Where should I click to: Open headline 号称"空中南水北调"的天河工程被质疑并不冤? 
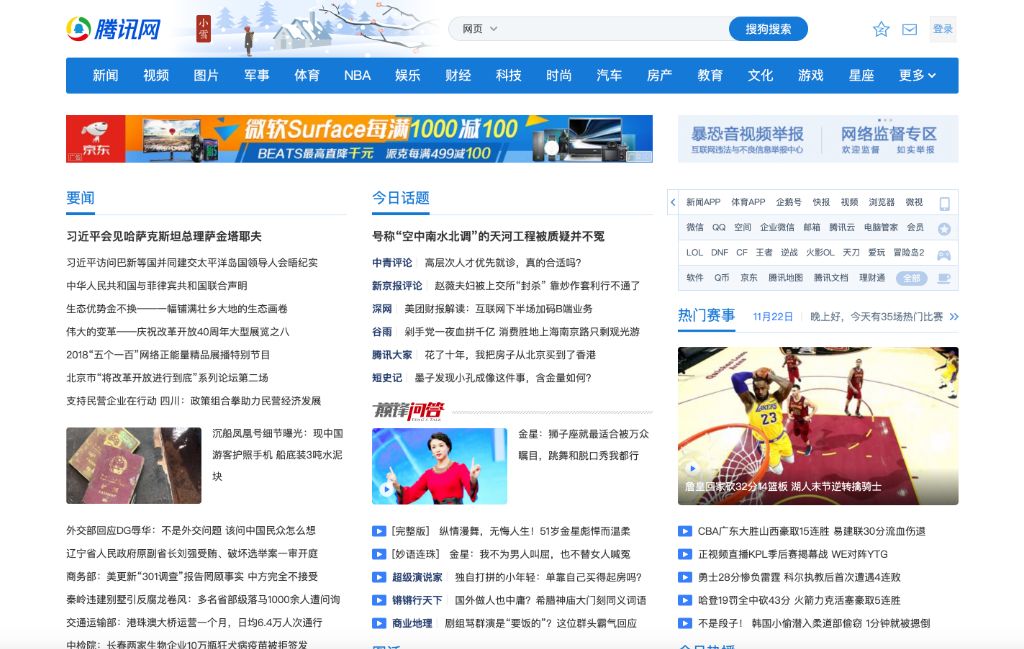(488, 236)
